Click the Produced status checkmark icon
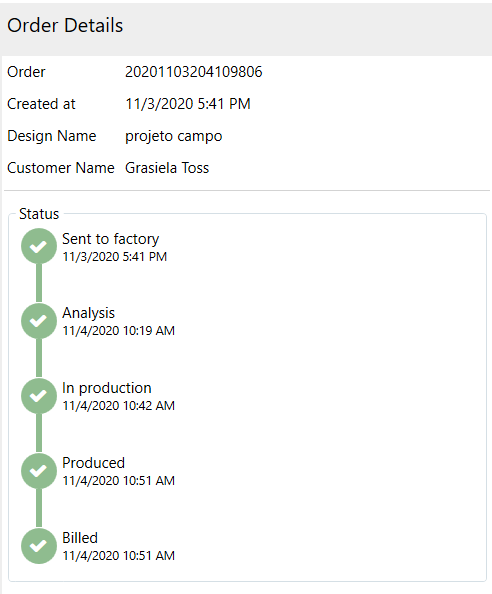492x594 pixels. coord(39,471)
